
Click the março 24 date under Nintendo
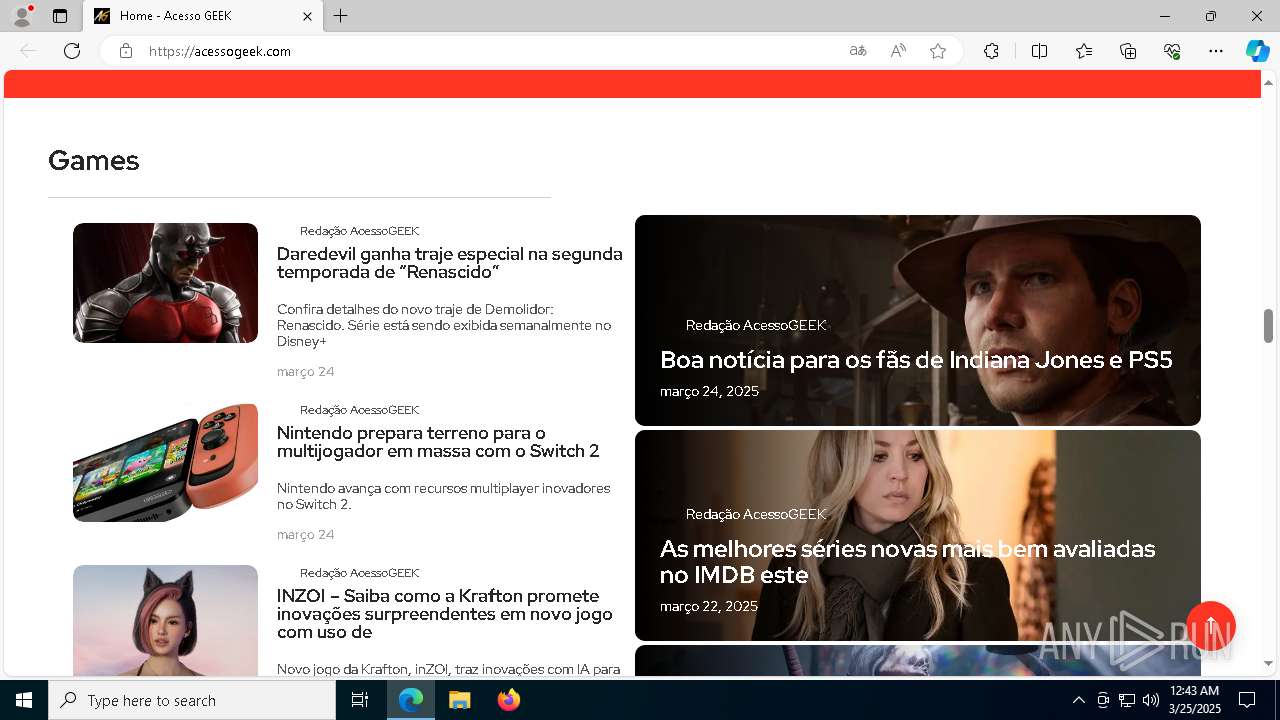(x=305, y=535)
